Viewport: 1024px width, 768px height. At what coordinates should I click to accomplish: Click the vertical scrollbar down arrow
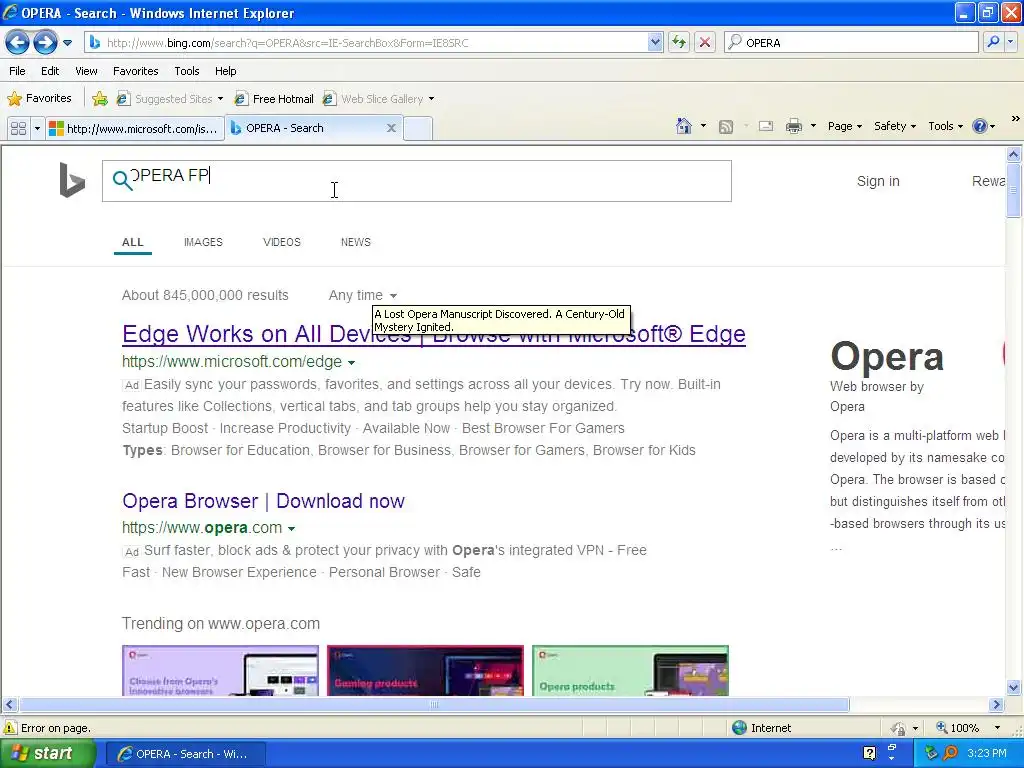point(1014,687)
